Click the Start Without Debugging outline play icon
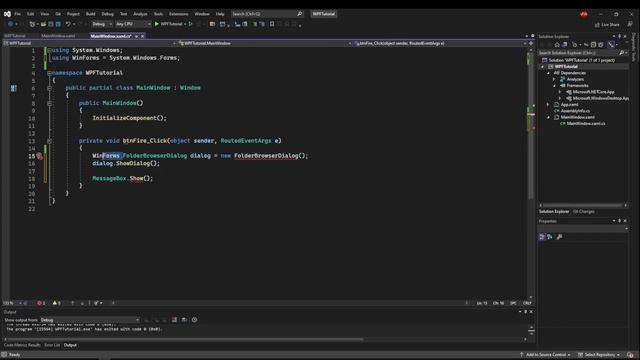This screenshot has height=360, width=640. (x=191, y=24)
